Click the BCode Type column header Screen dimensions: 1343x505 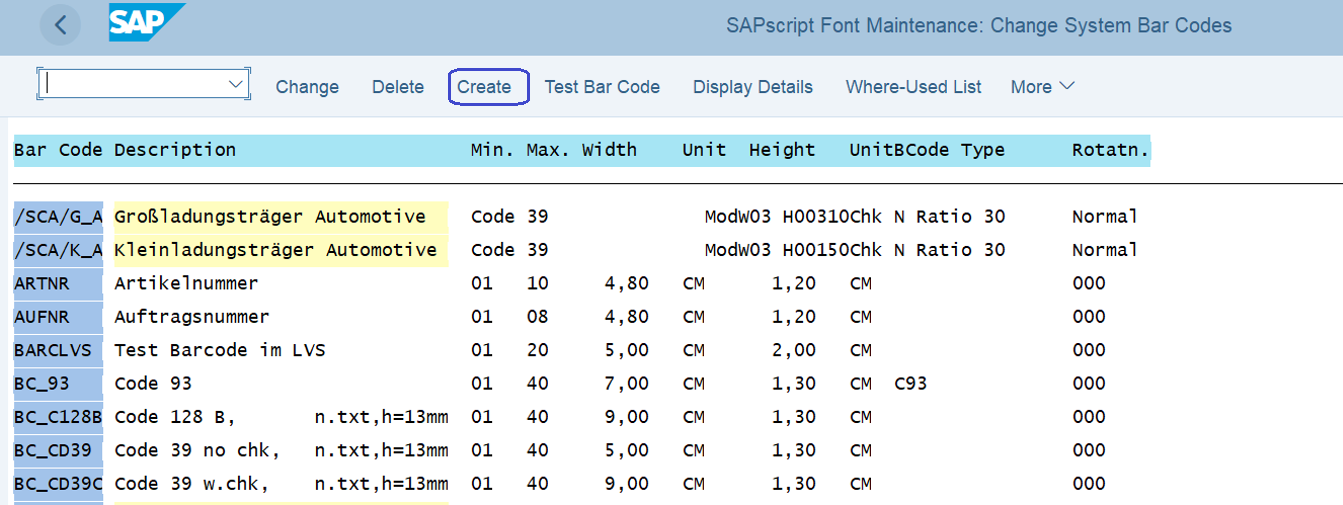click(x=950, y=150)
